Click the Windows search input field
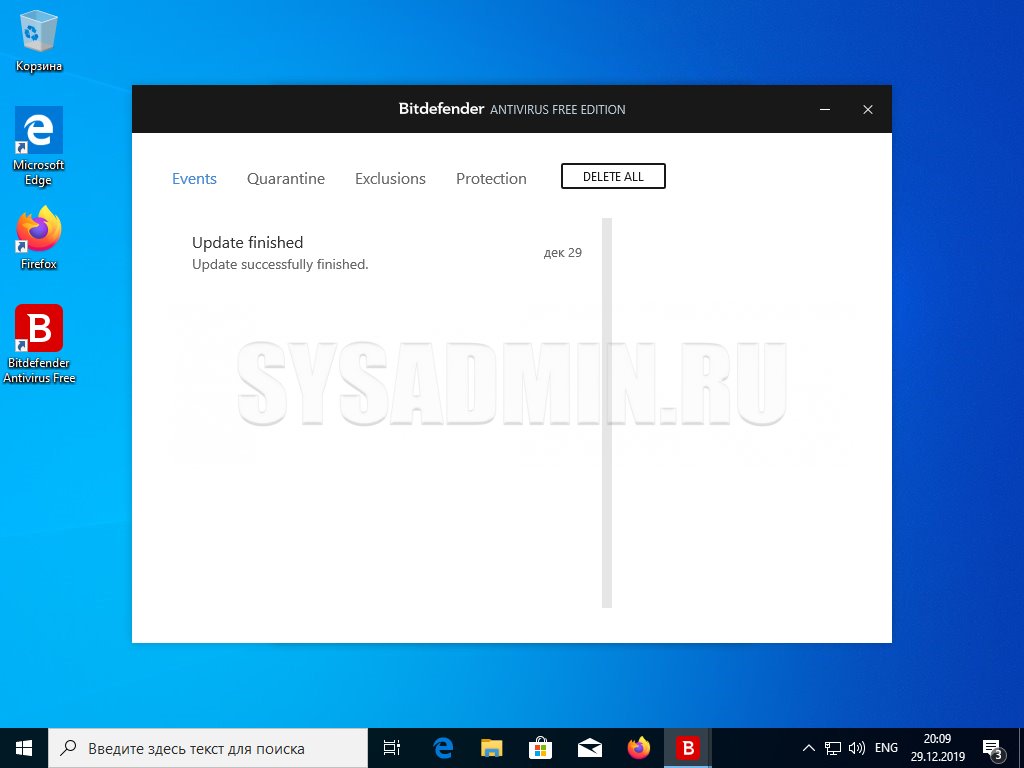1024x768 pixels. (x=210, y=748)
